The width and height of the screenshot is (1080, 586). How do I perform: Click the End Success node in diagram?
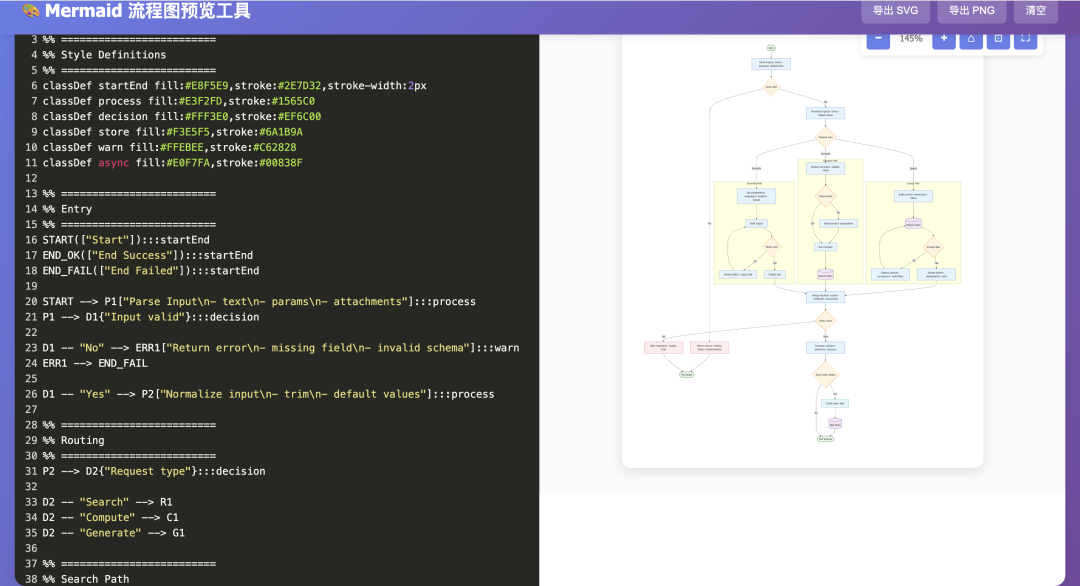click(x=825, y=438)
